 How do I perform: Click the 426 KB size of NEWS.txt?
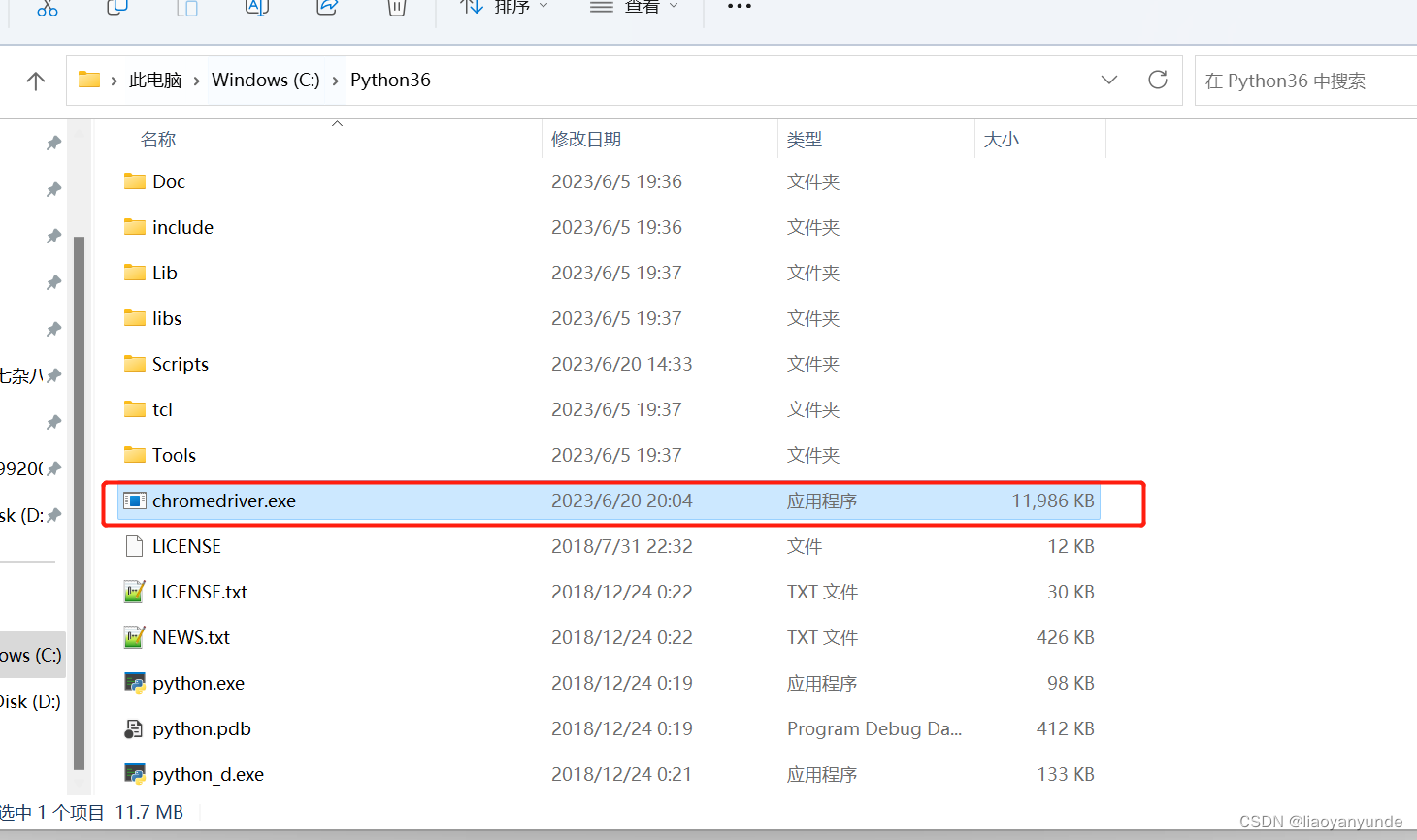tap(1066, 637)
